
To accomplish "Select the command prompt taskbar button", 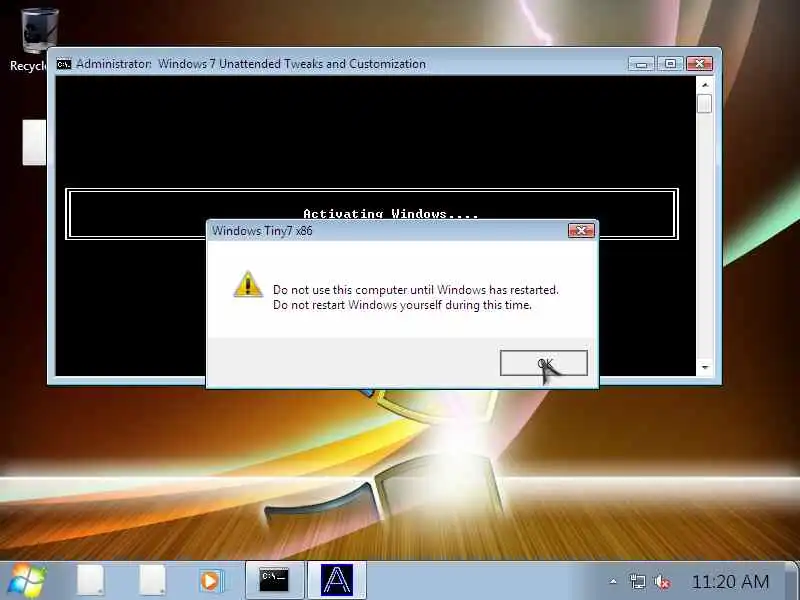I will pos(274,580).
